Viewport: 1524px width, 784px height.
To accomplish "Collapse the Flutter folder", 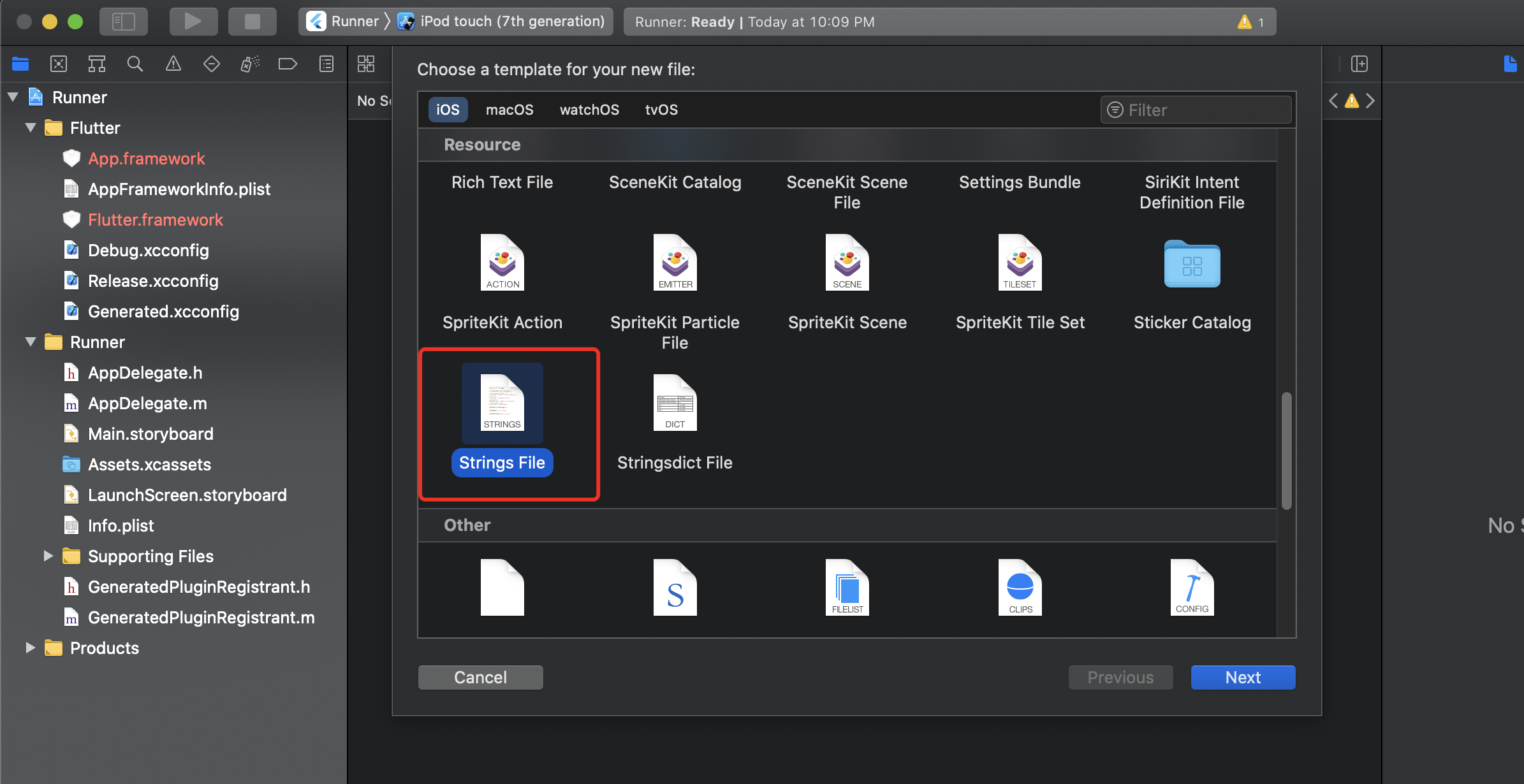I will tap(30, 128).
